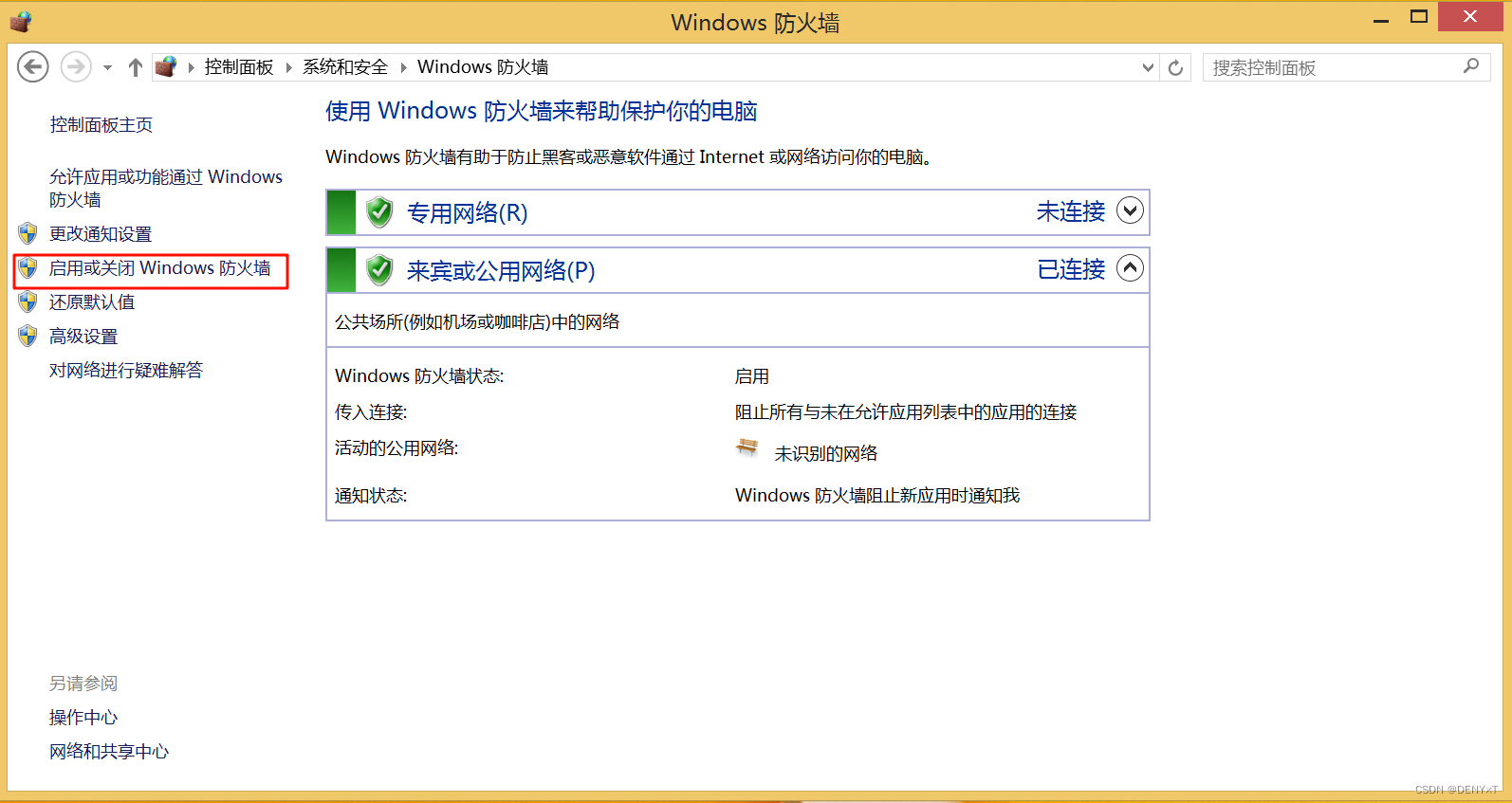Close the Windows 防火墙 window
The width and height of the screenshot is (1512, 803).
(1470, 17)
